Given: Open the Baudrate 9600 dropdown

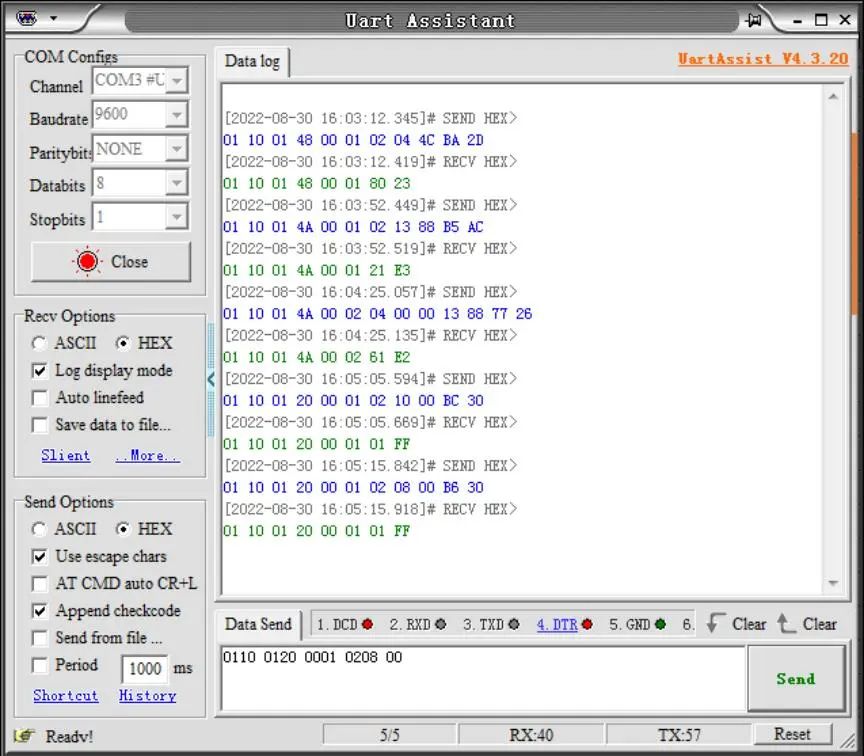Looking at the screenshot, I should coord(177,115).
